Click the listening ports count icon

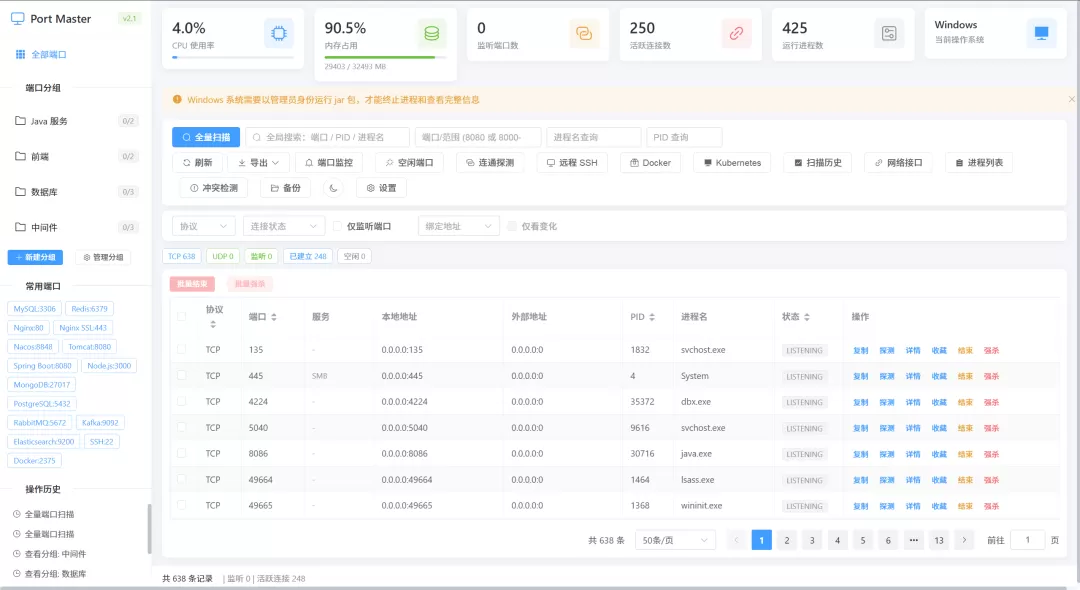click(584, 33)
